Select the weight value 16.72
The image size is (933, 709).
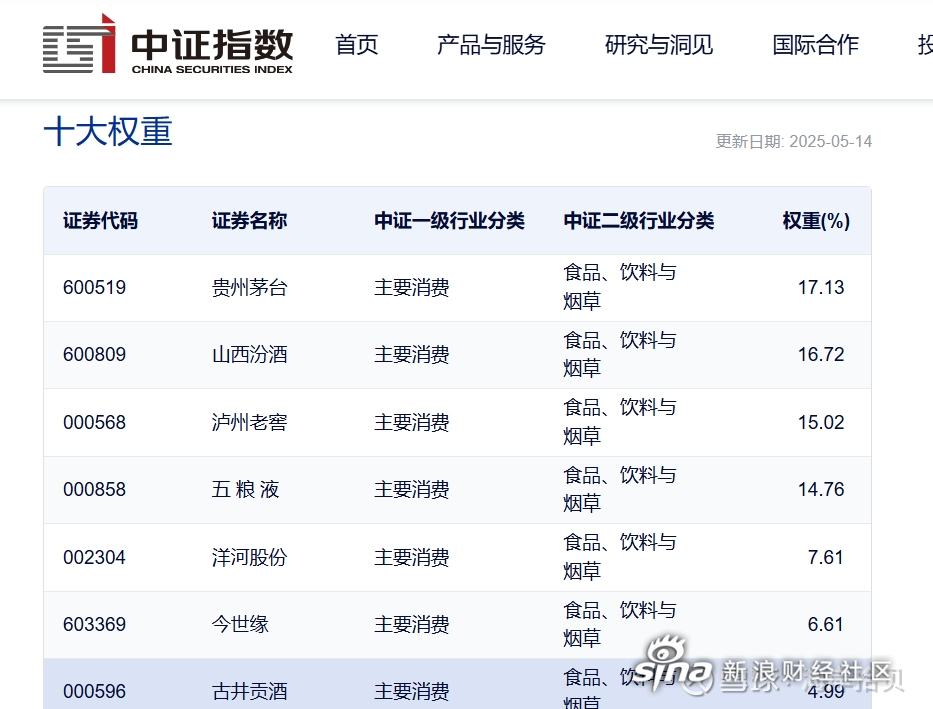(x=821, y=354)
